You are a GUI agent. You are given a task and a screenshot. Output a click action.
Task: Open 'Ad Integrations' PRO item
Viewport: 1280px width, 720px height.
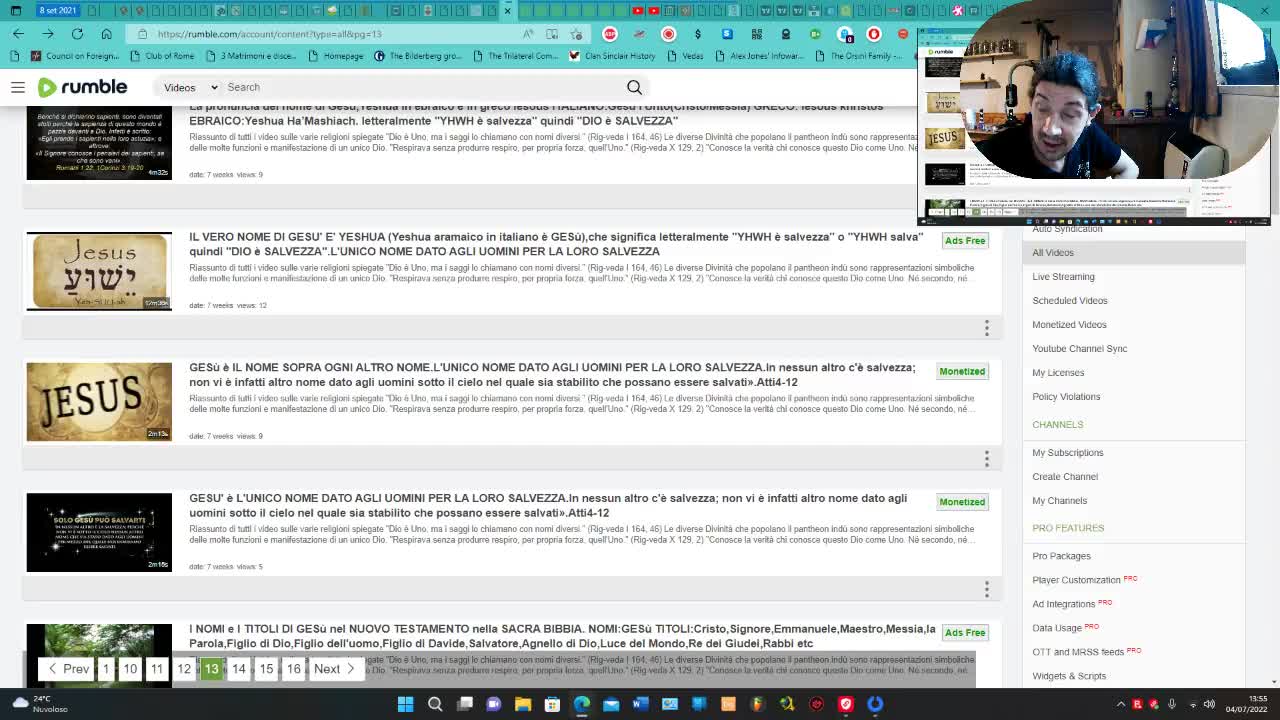coord(1072,604)
